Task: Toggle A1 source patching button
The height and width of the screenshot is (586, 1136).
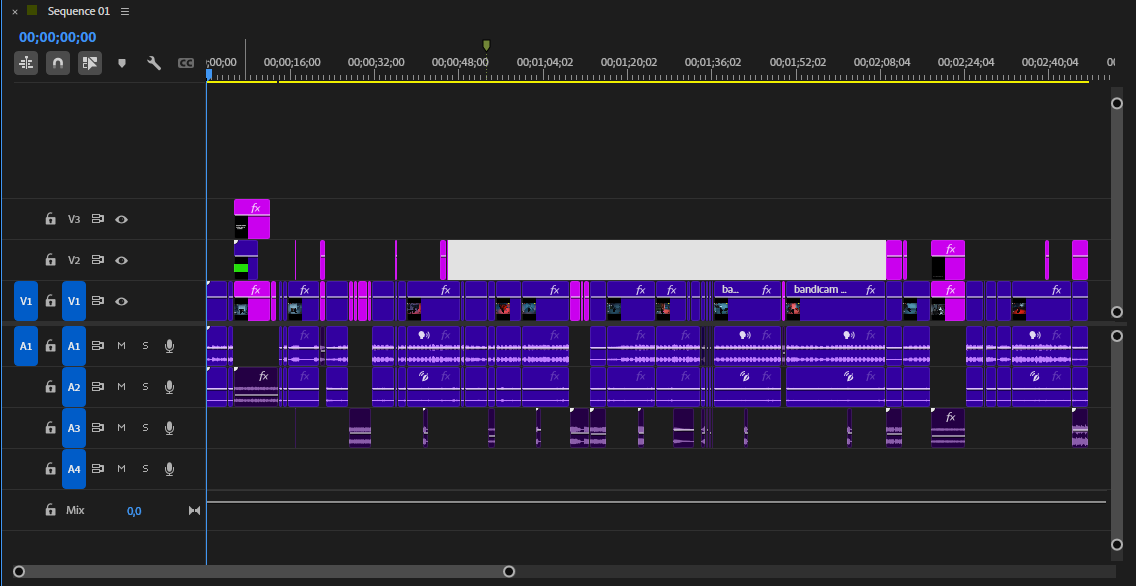Action: [x=26, y=346]
